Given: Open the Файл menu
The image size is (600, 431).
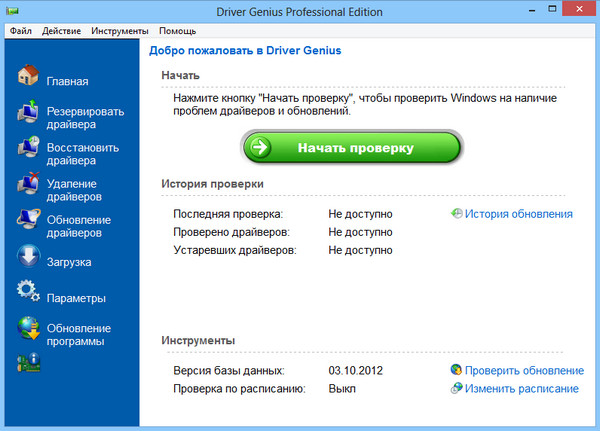Looking at the screenshot, I should [x=21, y=31].
